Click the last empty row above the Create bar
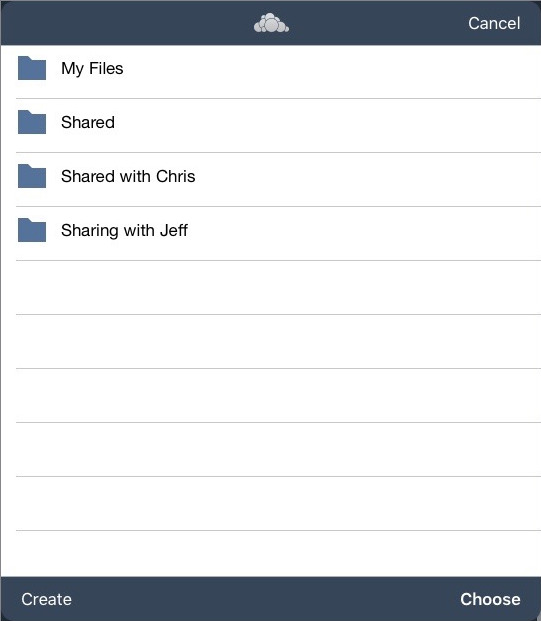This screenshot has width=541, height=621. coord(278,554)
